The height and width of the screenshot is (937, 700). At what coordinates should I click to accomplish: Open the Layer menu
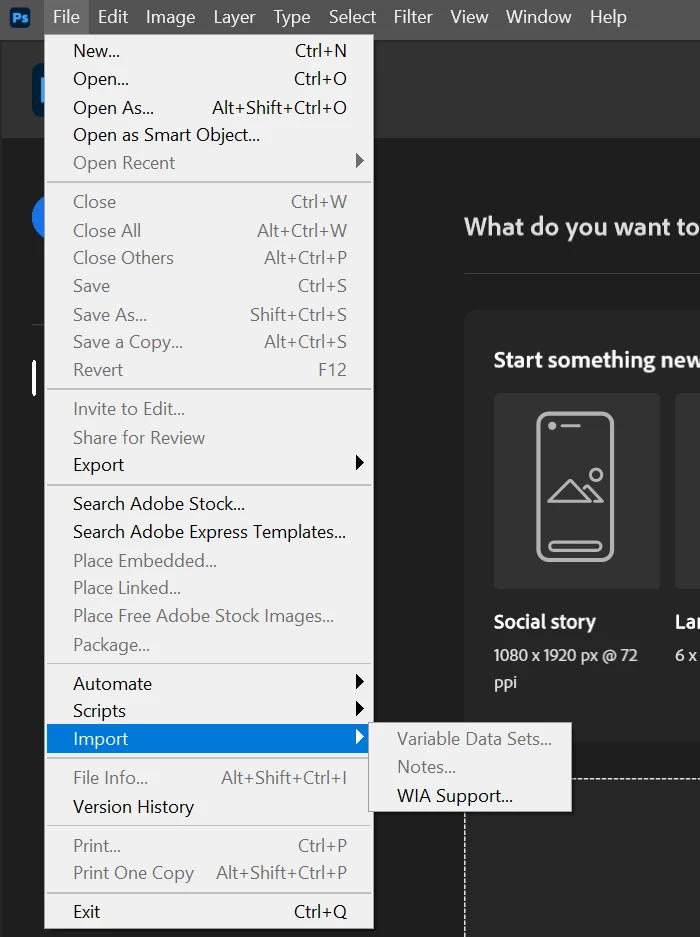pyautogui.click(x=234, y=17)
